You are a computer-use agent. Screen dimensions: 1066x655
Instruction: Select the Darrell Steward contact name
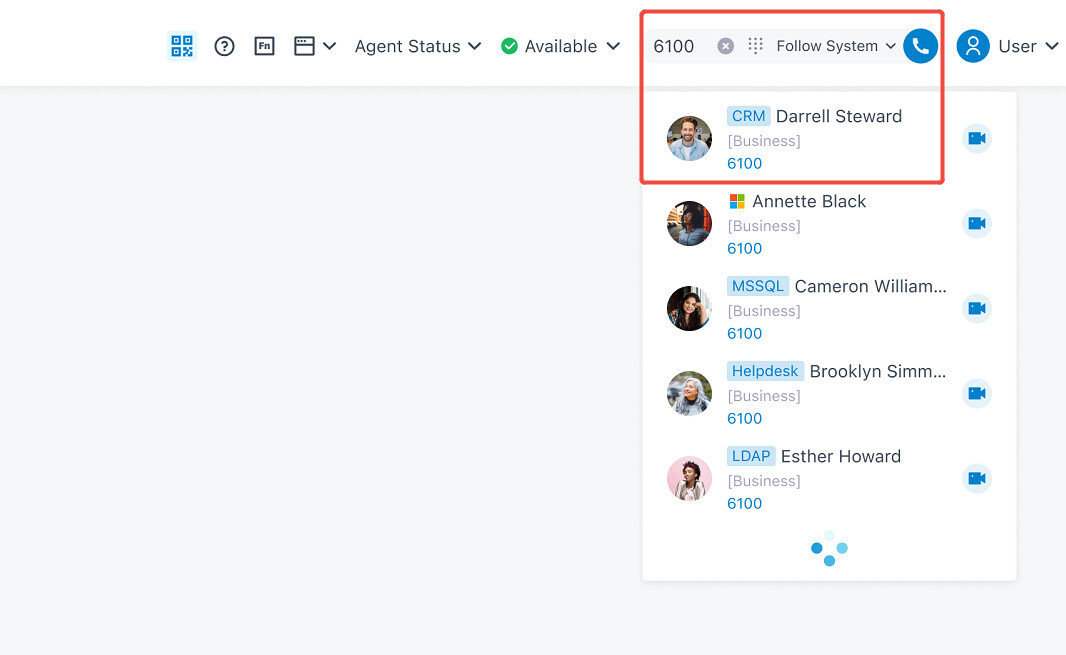[x=839, y=116]
